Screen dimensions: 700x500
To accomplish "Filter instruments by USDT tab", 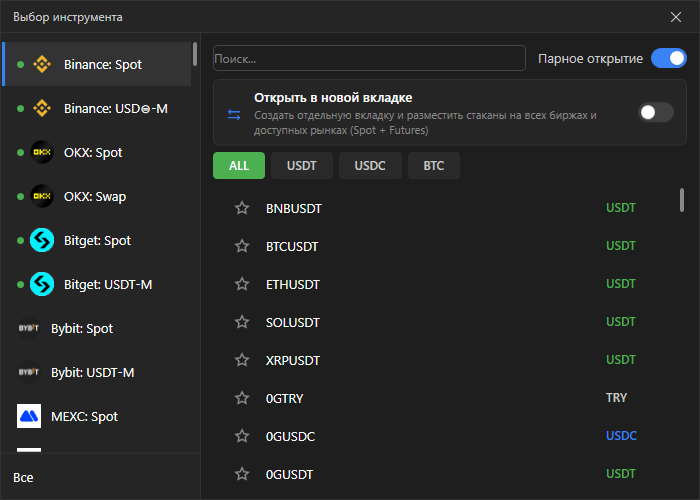I will [x=302, y=166].
